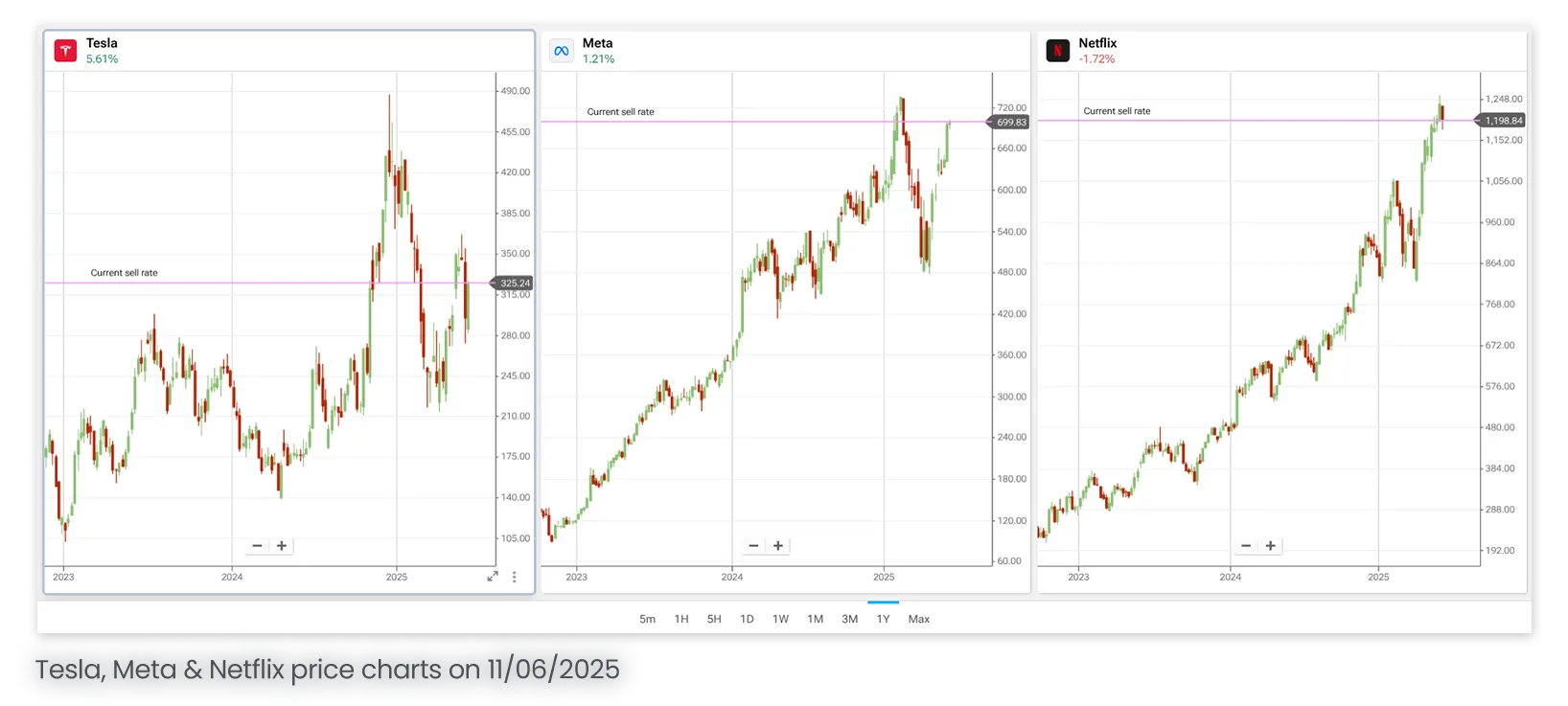1568x706 pixels.
Task: Click the Netflix 1,198.84 price marker
Action: coord(1501,121)
